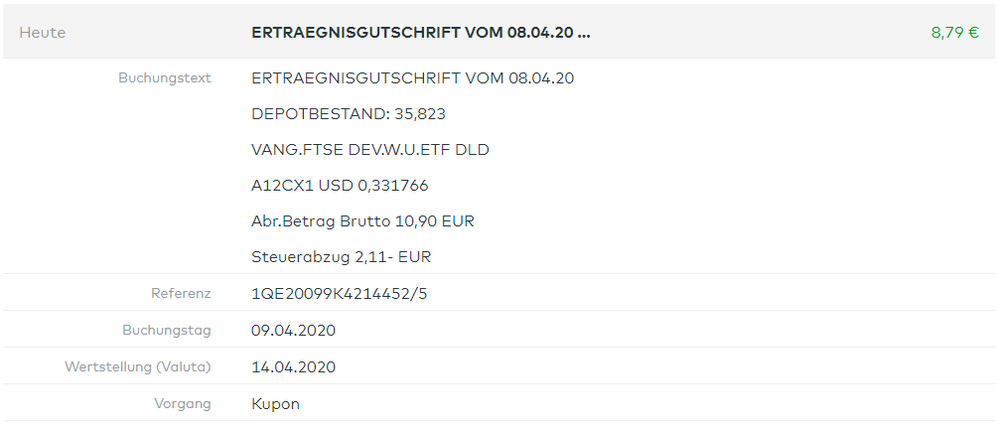998x429 pixels.
Task: Click the 'Buchungstag' field label
Action: tap(167, 330)
